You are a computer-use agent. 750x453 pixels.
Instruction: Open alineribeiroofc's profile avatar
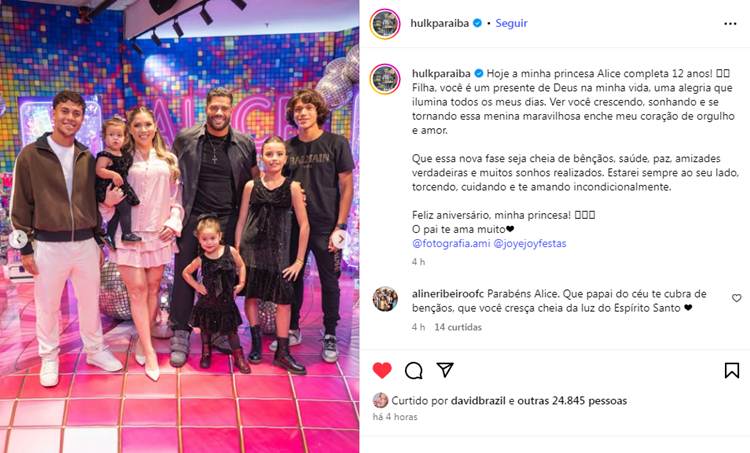(x=385, y=299)
